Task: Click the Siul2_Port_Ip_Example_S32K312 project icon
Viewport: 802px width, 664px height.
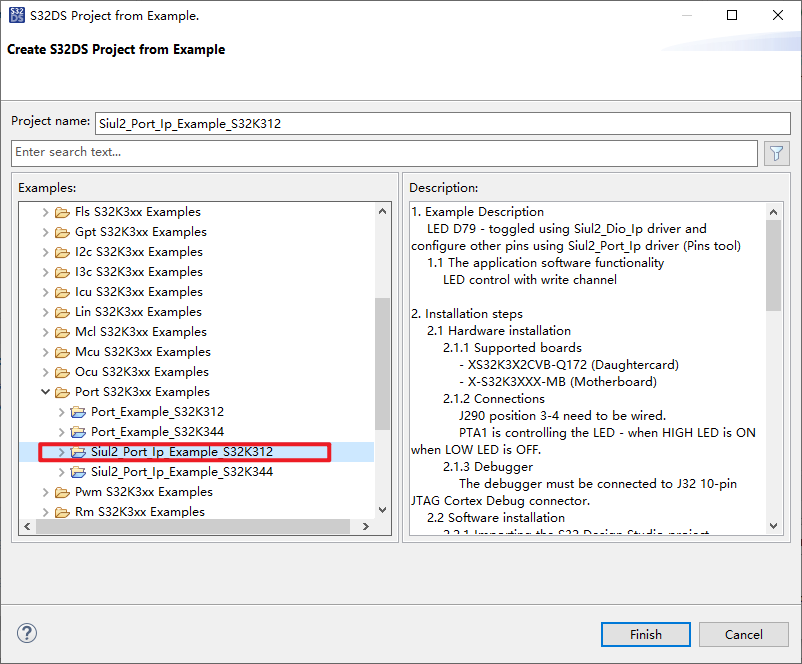Action: (78, 452)
